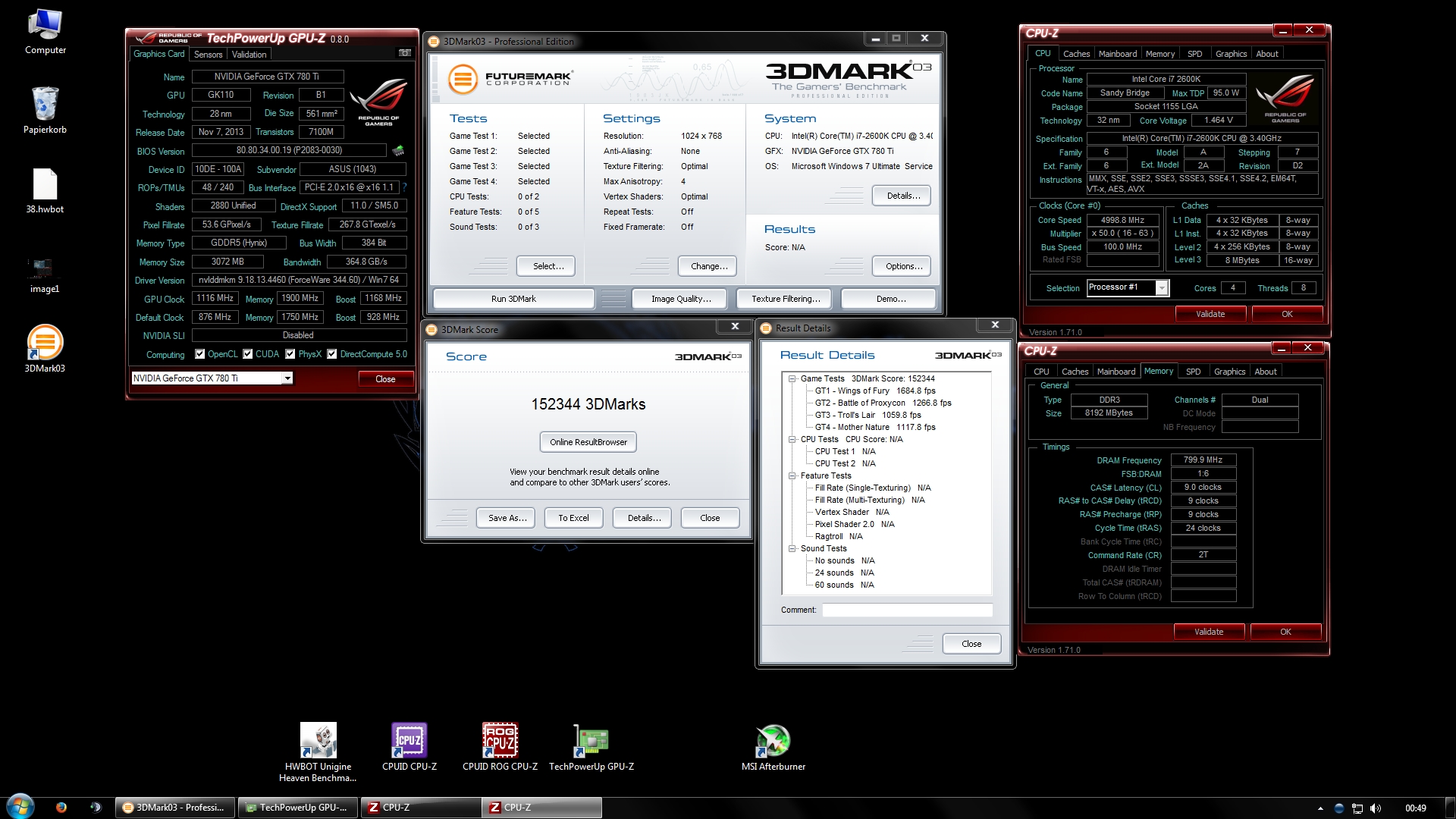Viewport: 1456px width, 819px height.
Task: Click Close in the GPU-Z window
Action: (385, 379)
